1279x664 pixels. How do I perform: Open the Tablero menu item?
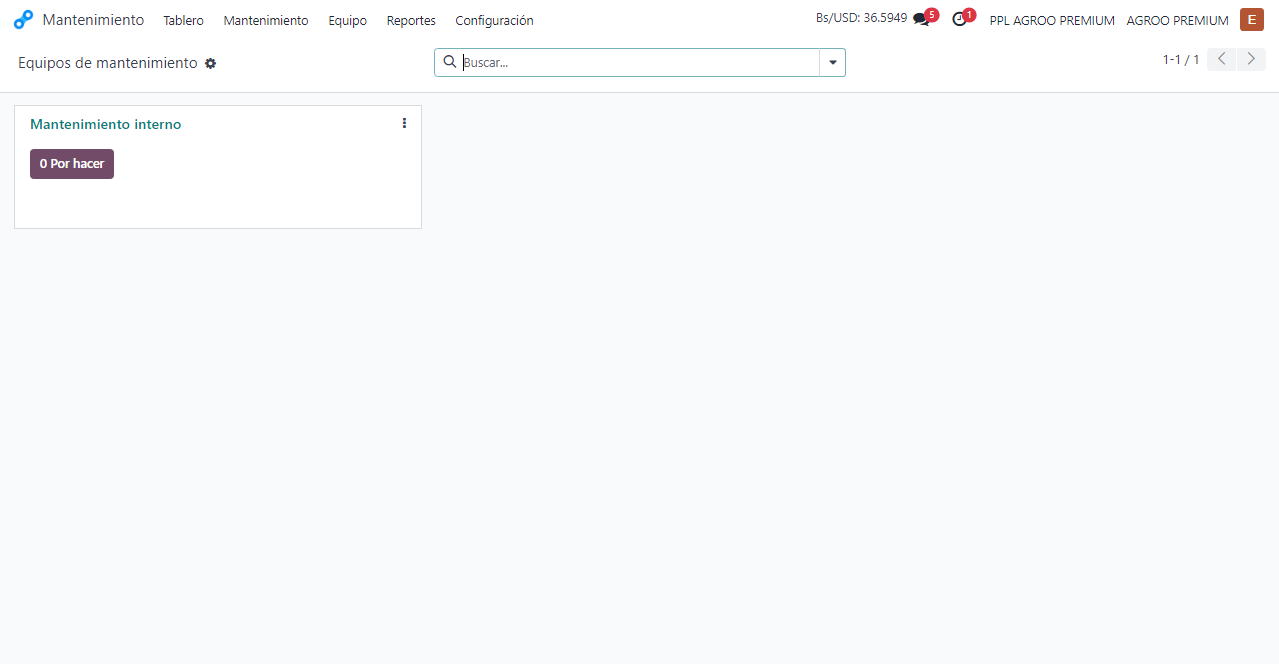tap(183, 20)
